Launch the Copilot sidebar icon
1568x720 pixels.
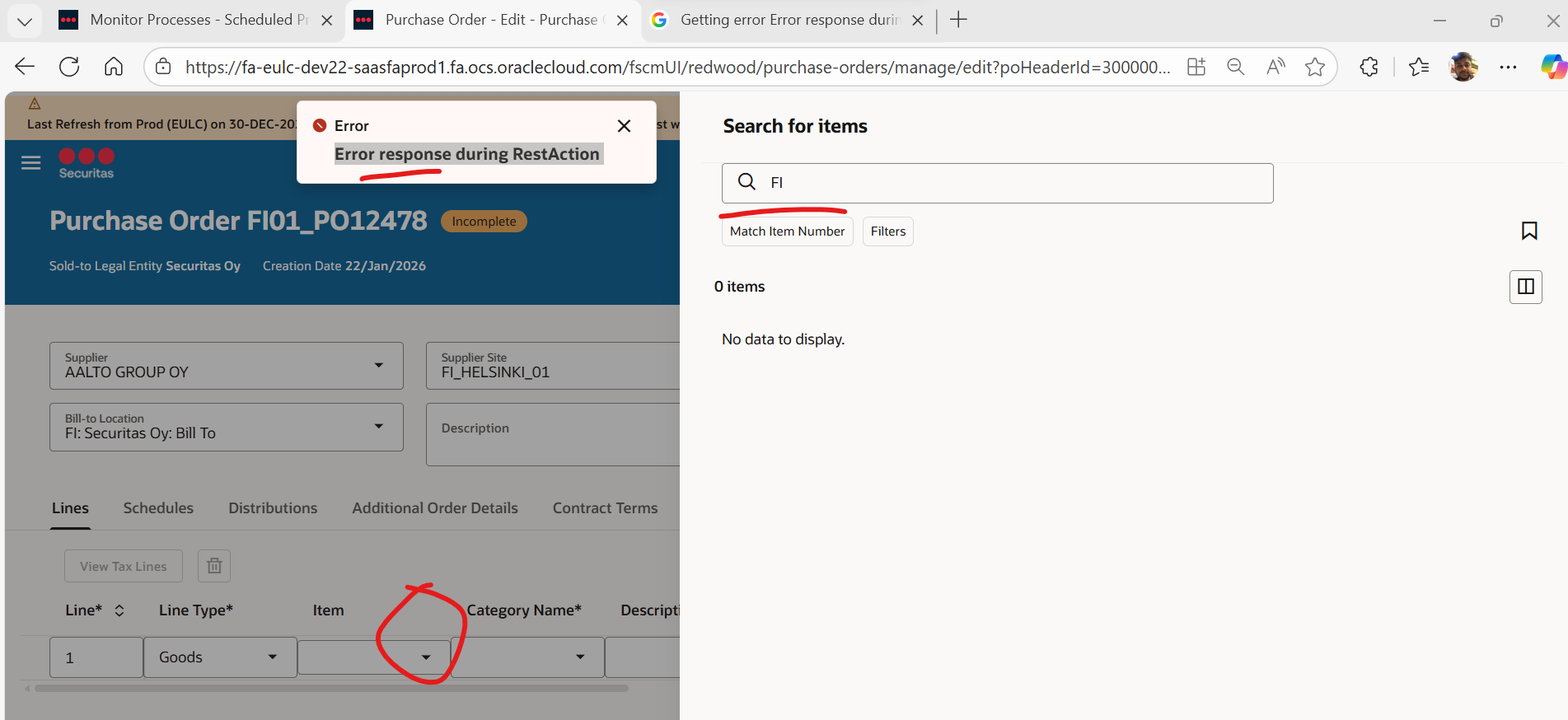tap(1553, 67)
